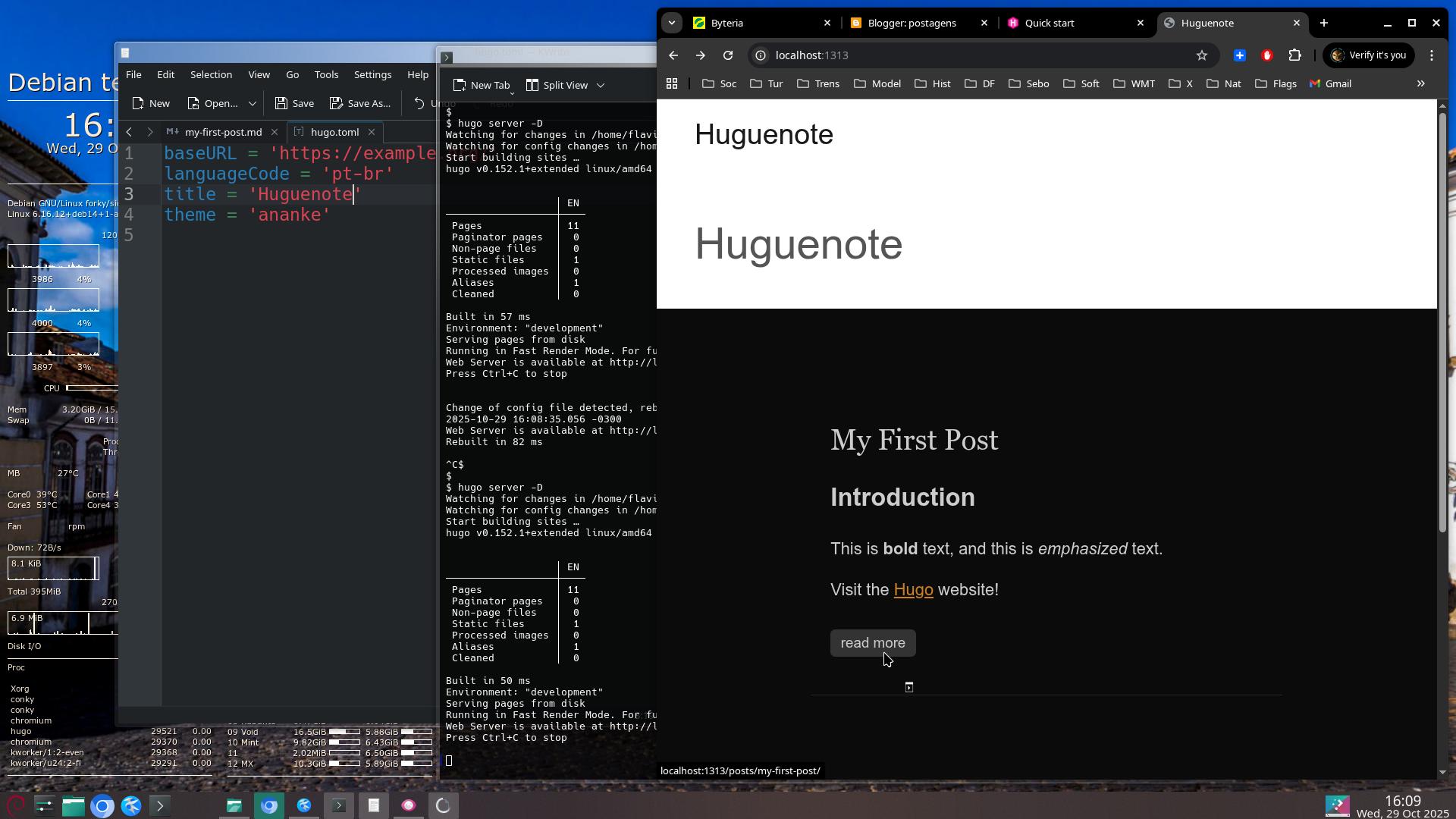Click the red shield extension icon
1456x819 pixels.
pyautogui.click(x=1266, y=55)
